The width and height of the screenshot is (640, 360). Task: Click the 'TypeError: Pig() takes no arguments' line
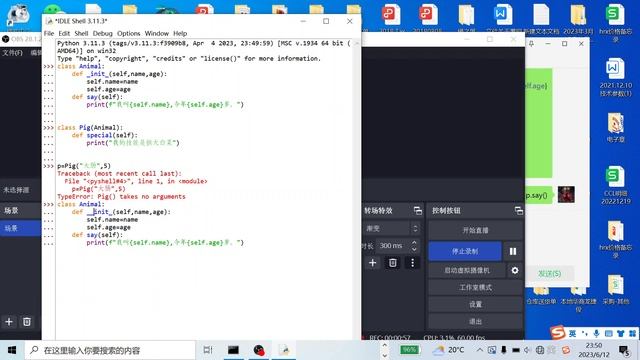click(x=121, y=196)
